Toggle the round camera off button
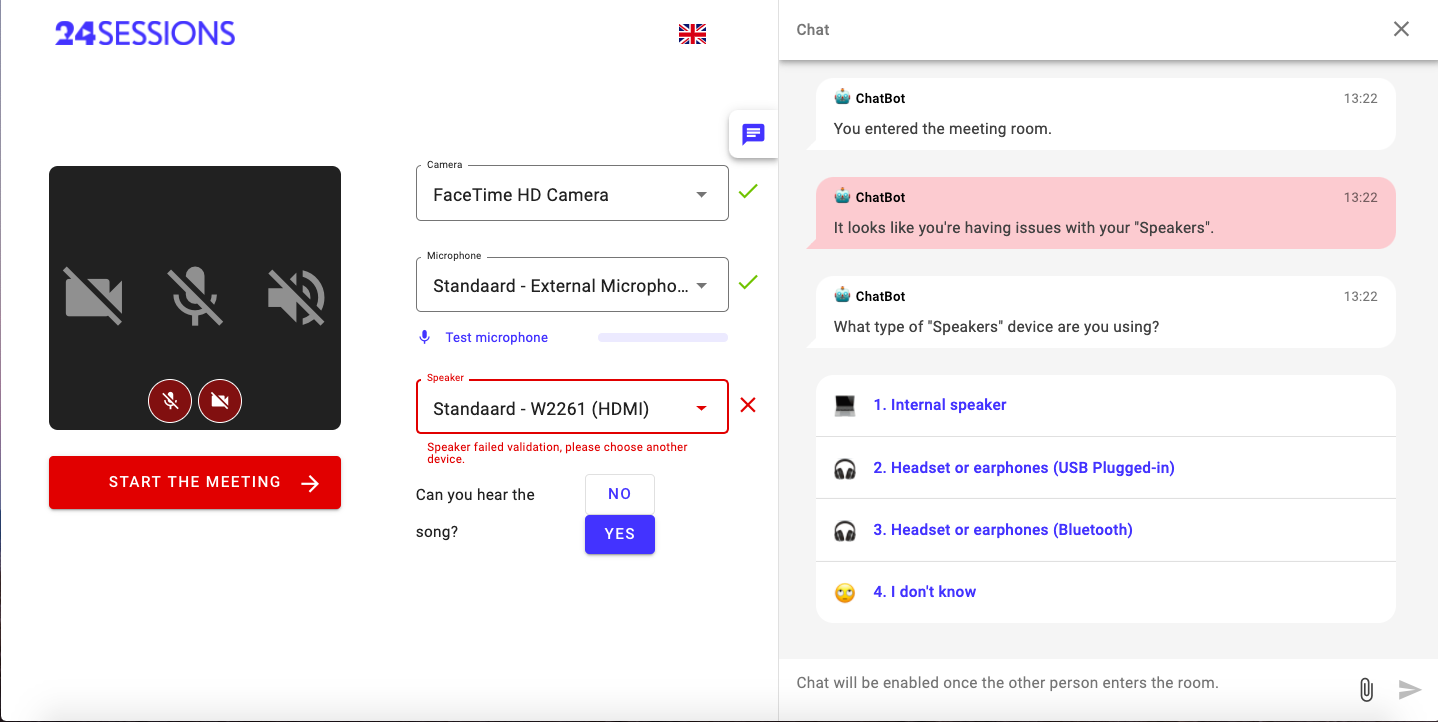 tap(220, 401)
